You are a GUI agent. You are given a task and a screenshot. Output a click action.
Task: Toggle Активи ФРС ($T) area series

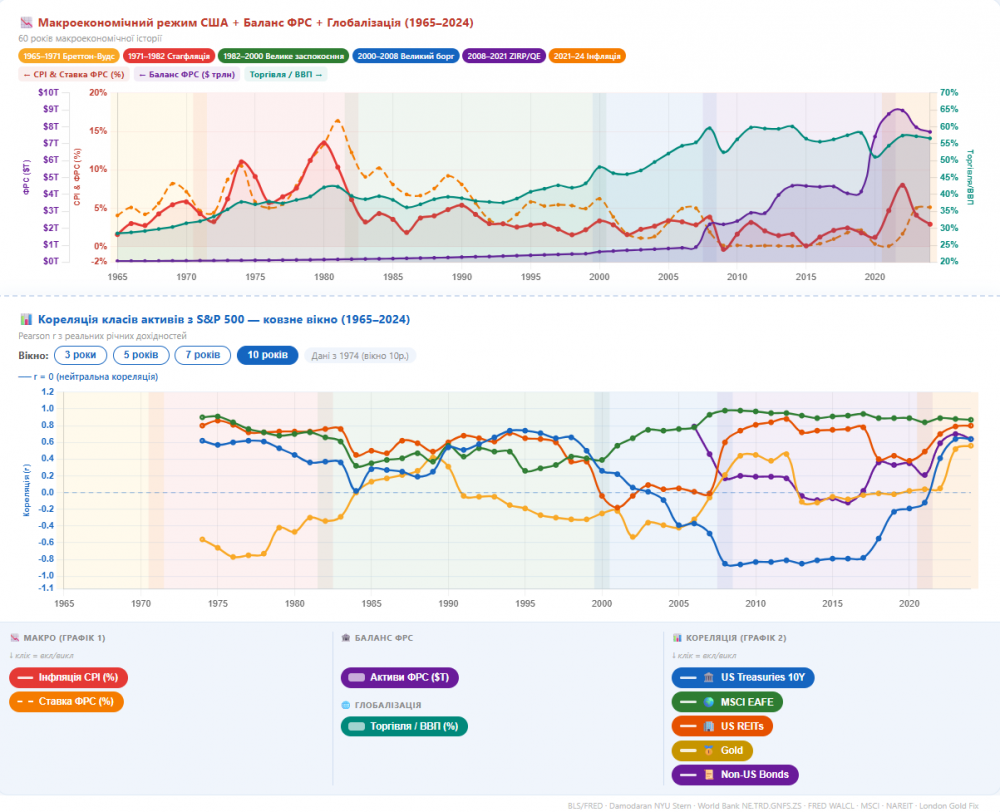tap(399, 677)
